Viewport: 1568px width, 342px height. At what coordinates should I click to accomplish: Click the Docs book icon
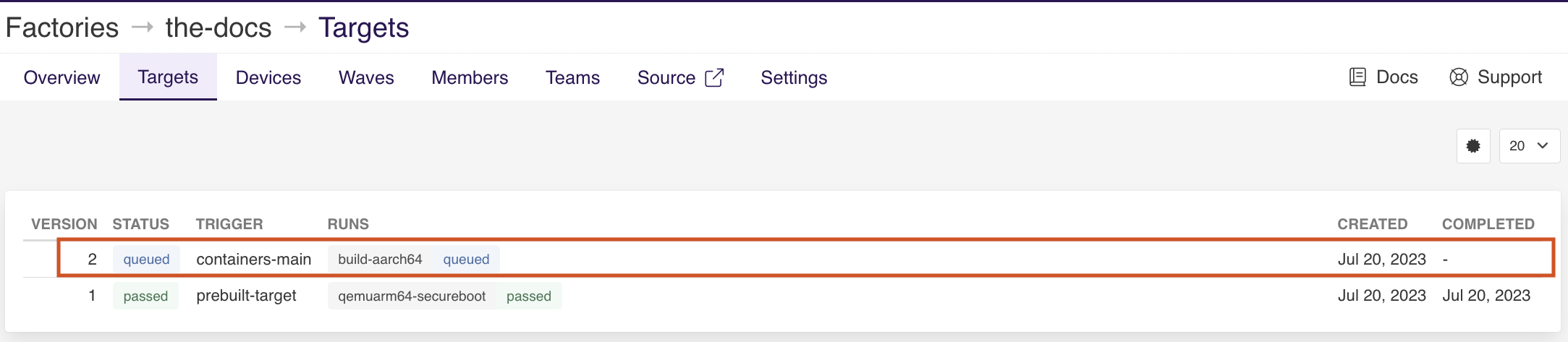[x=1357, y=77]
